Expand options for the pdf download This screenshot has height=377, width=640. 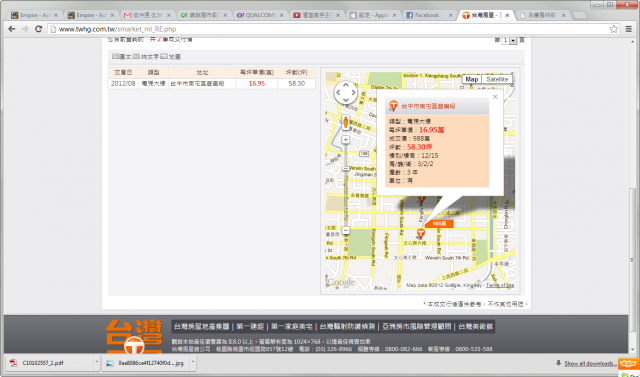[97, 362]
